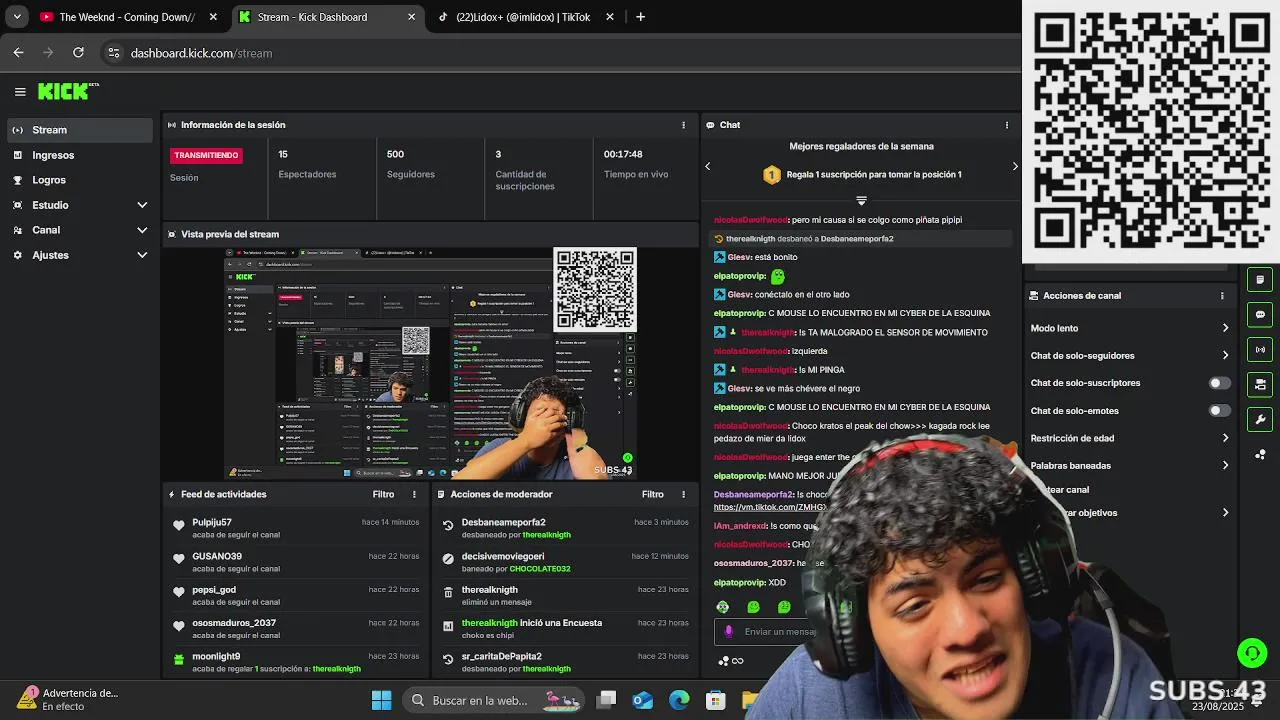Click the purple microphone icon in chat box
The image size is (1280, 720).
729,631
